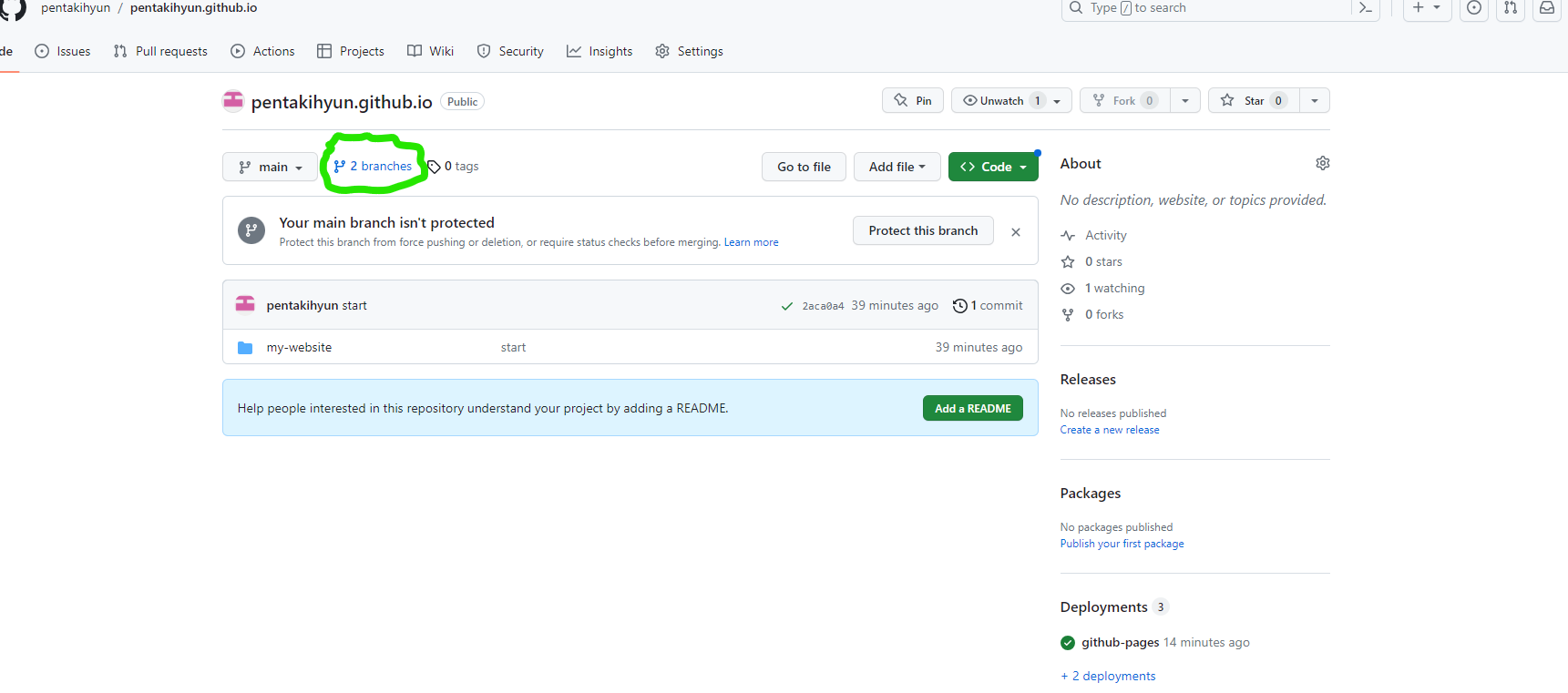Open the Deployments heading link
Image resolution: width=1568 pixels, height=693 pixels.
tap(1103, 607)
